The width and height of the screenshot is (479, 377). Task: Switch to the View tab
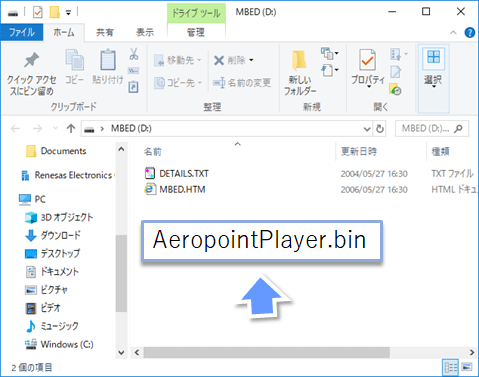coord(145,33)
